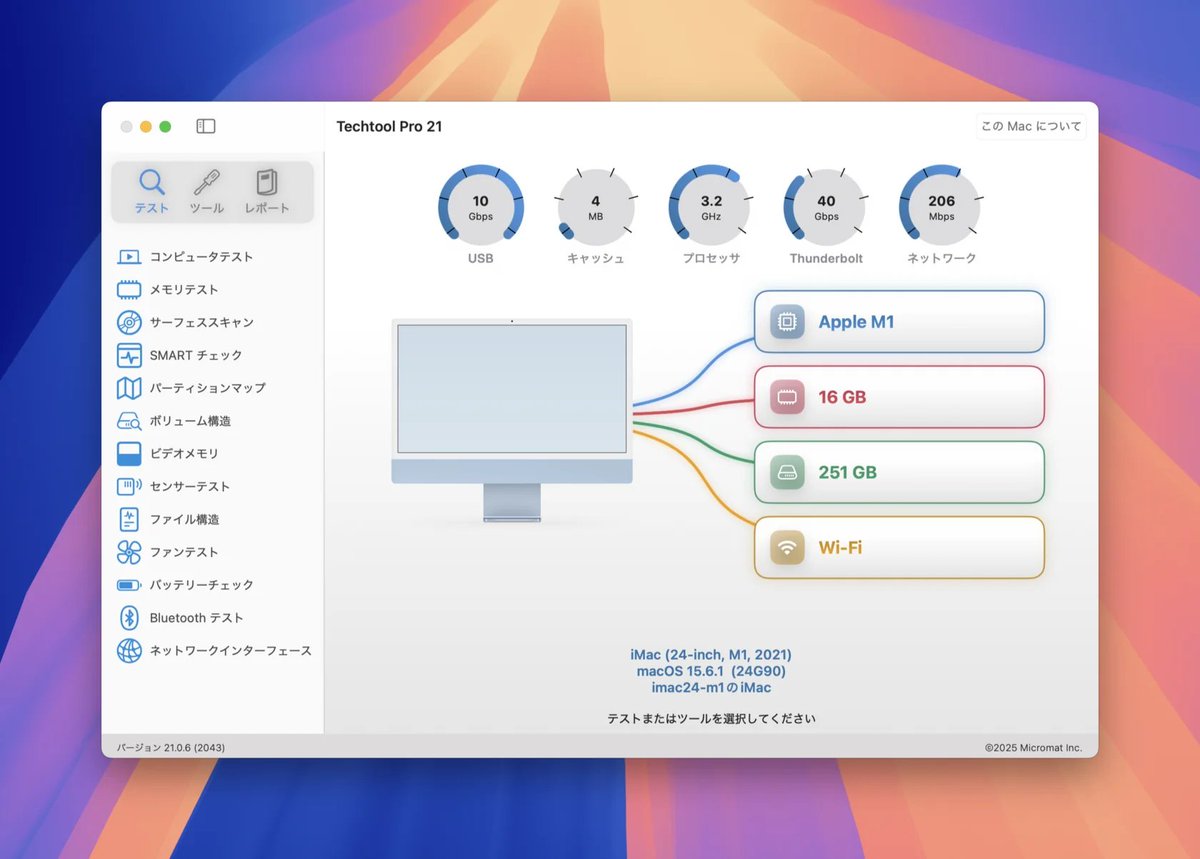Click the ネットワーク 206 Mbps gauge
The width and height of the screenshot is (1200, 859).
tap(941, 206)
